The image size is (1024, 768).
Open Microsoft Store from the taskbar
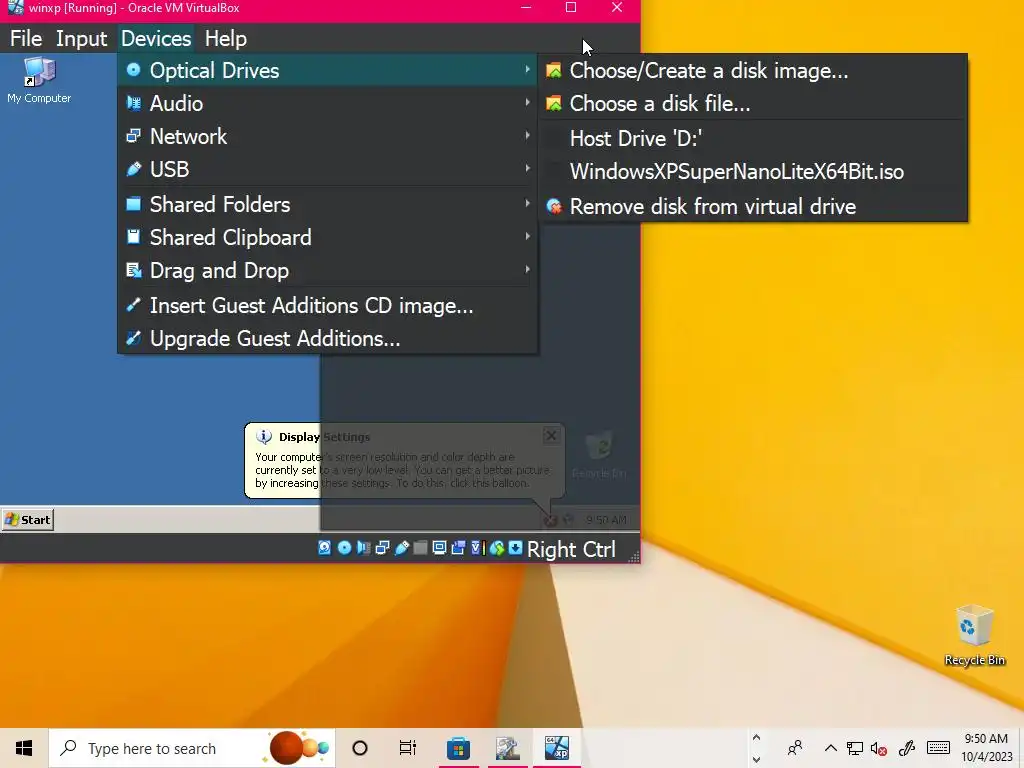(x=458, y=748)
